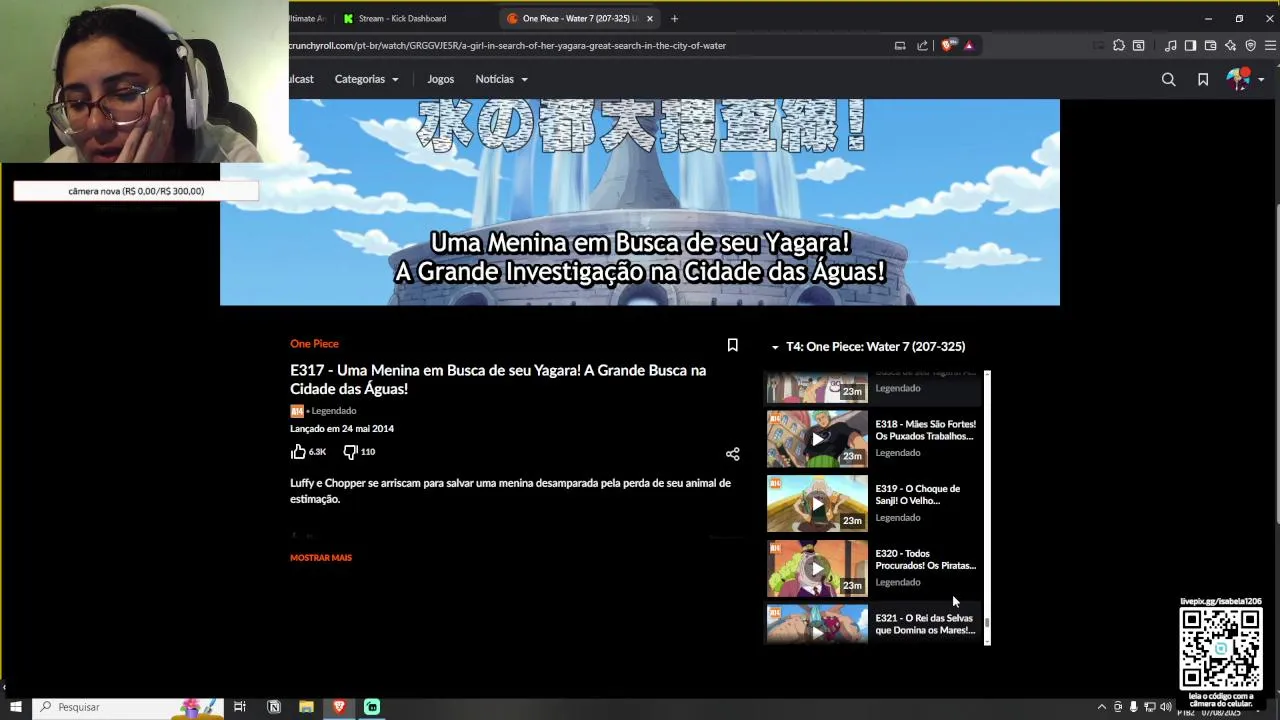Open Task View on taskbar
The width and height of the screenshot is (1280, 720).
tap(240, 707)
